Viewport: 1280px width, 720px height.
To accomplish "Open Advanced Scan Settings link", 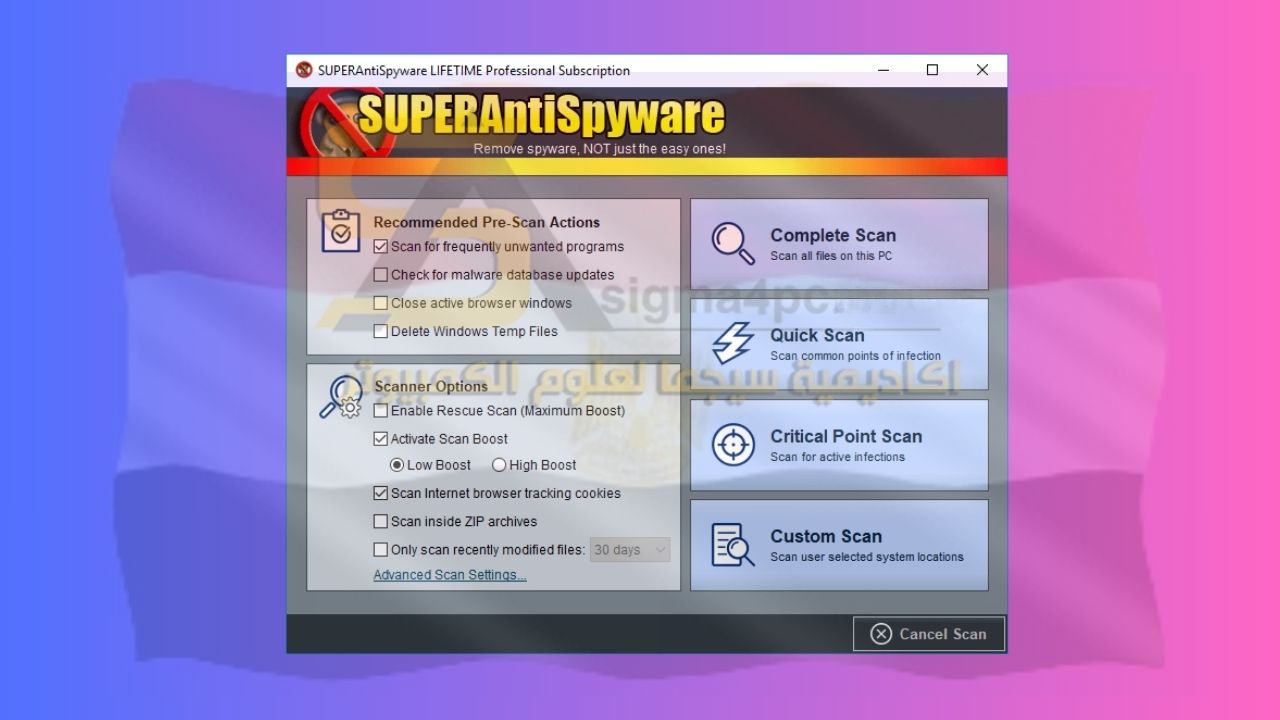I will click(449, 575).
